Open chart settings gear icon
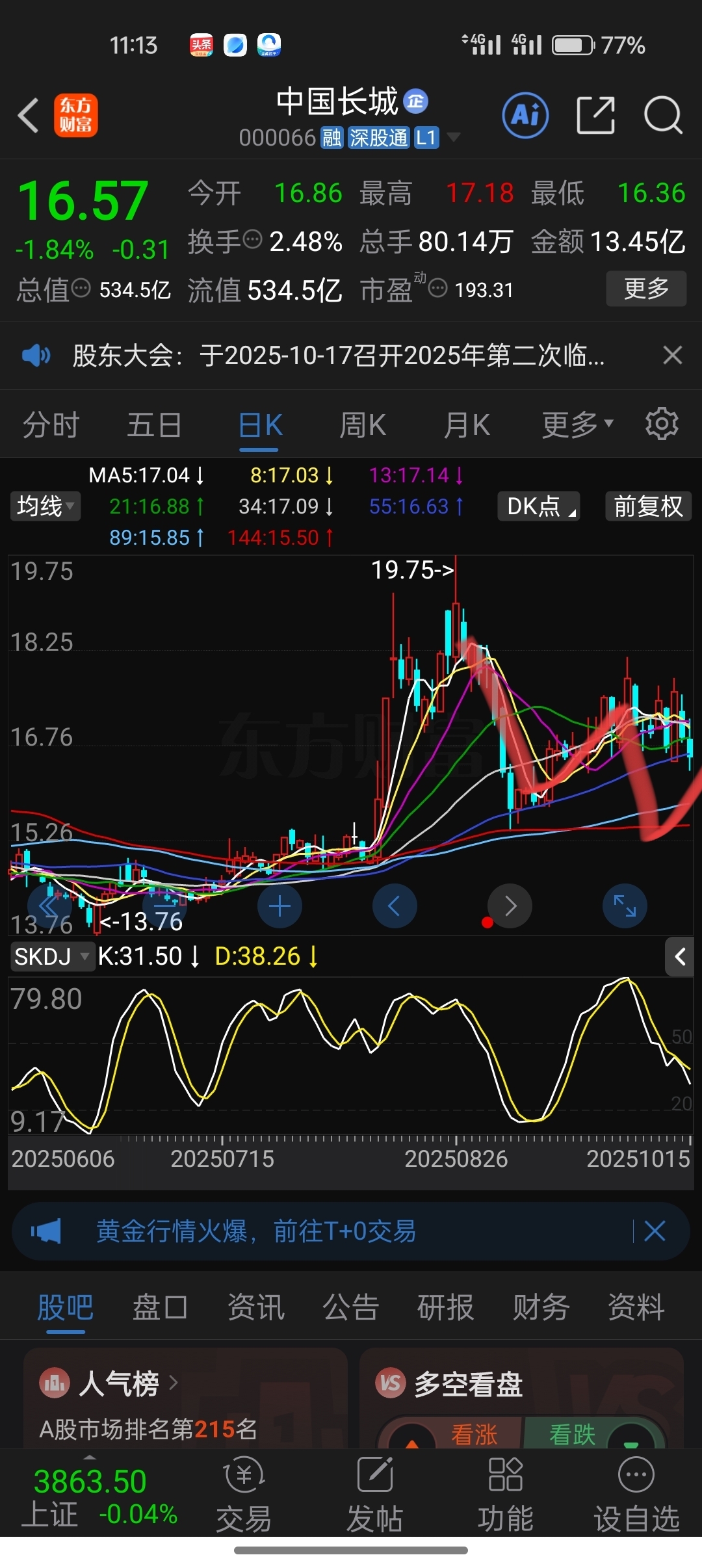The image size is (702, 1568). point(662,425)
